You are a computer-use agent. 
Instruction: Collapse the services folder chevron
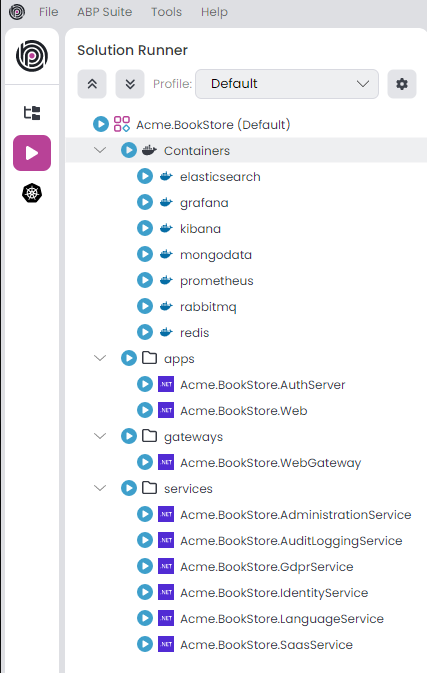coord(100,488)
